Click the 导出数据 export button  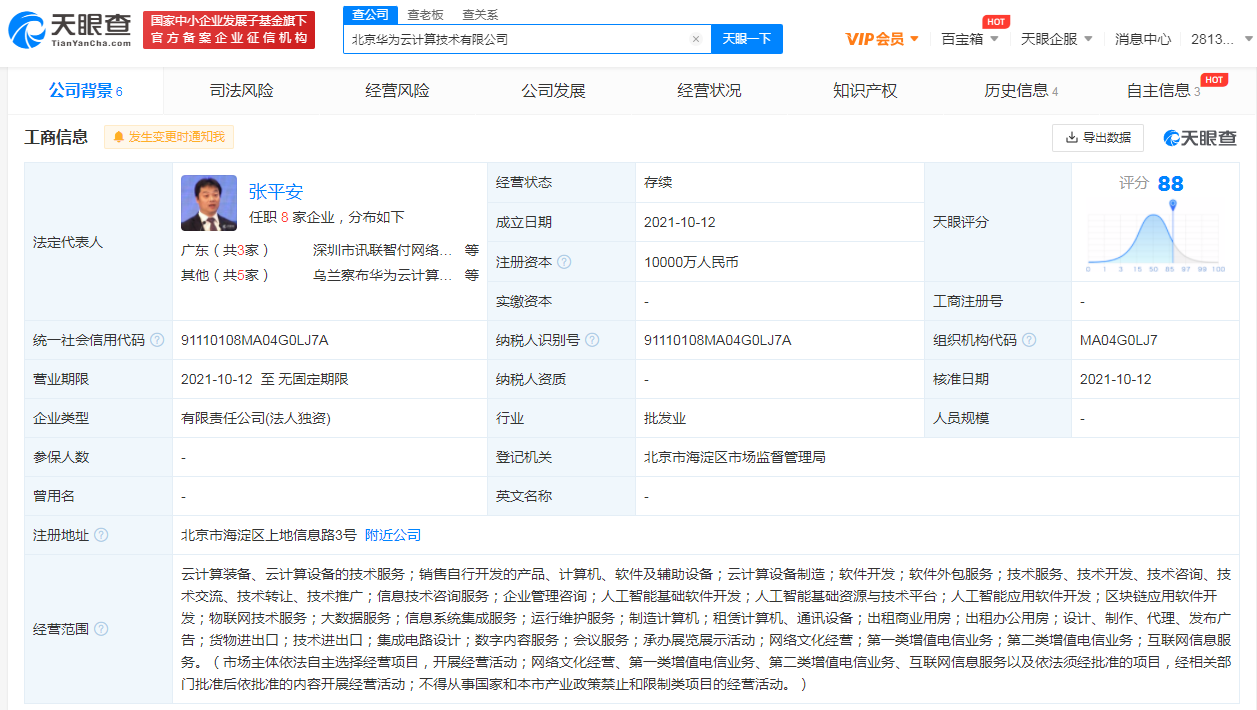pos(1097,137)
